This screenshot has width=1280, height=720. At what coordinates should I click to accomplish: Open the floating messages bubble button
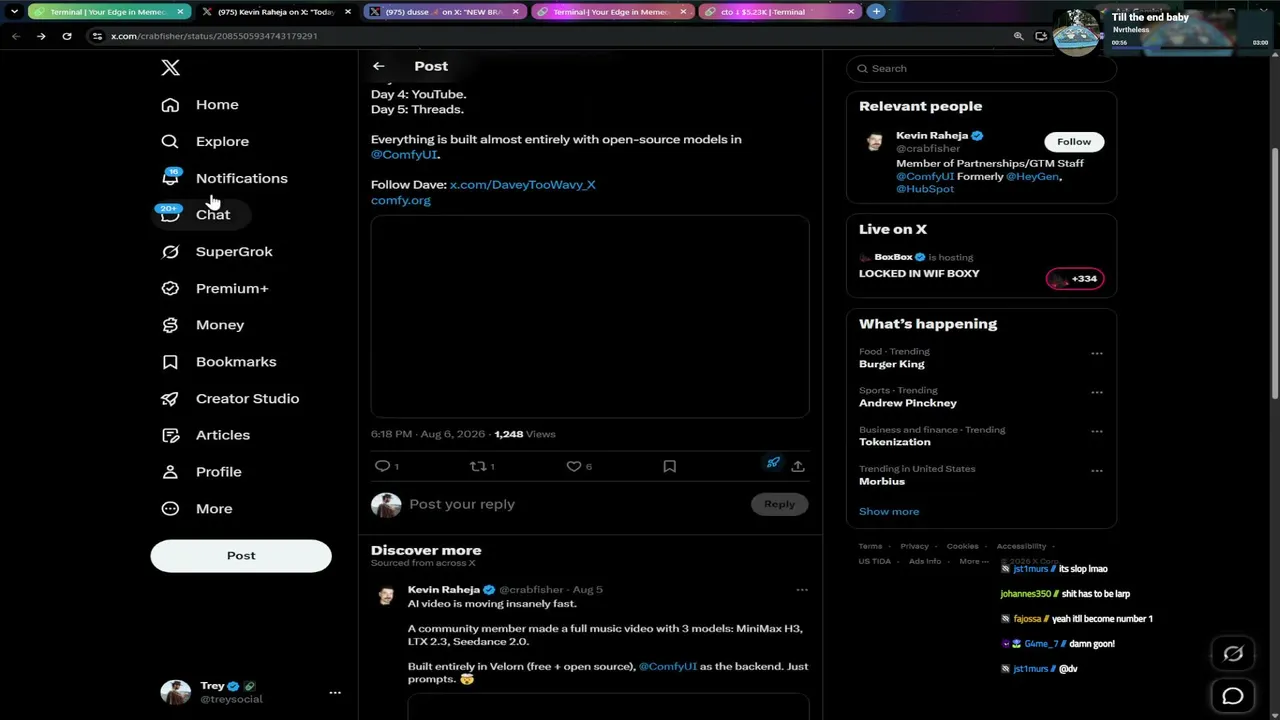(1233, 696)
